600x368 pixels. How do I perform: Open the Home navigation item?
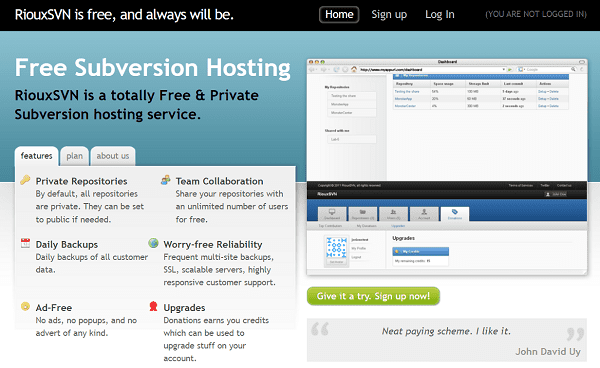click(339, 15)
